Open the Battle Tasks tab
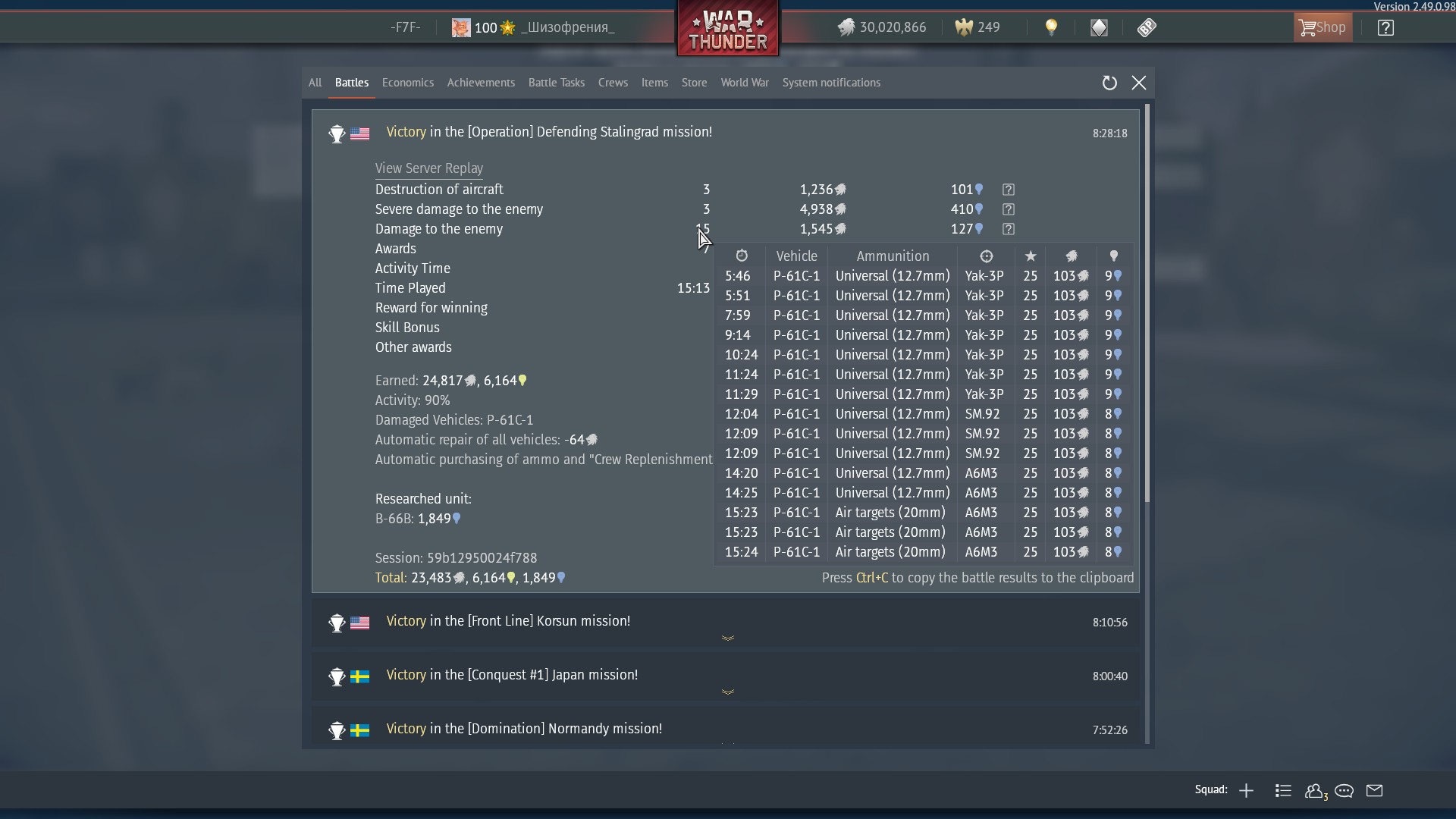The width and height of the screenshot is (1456, 819). [x=556, y=83]
